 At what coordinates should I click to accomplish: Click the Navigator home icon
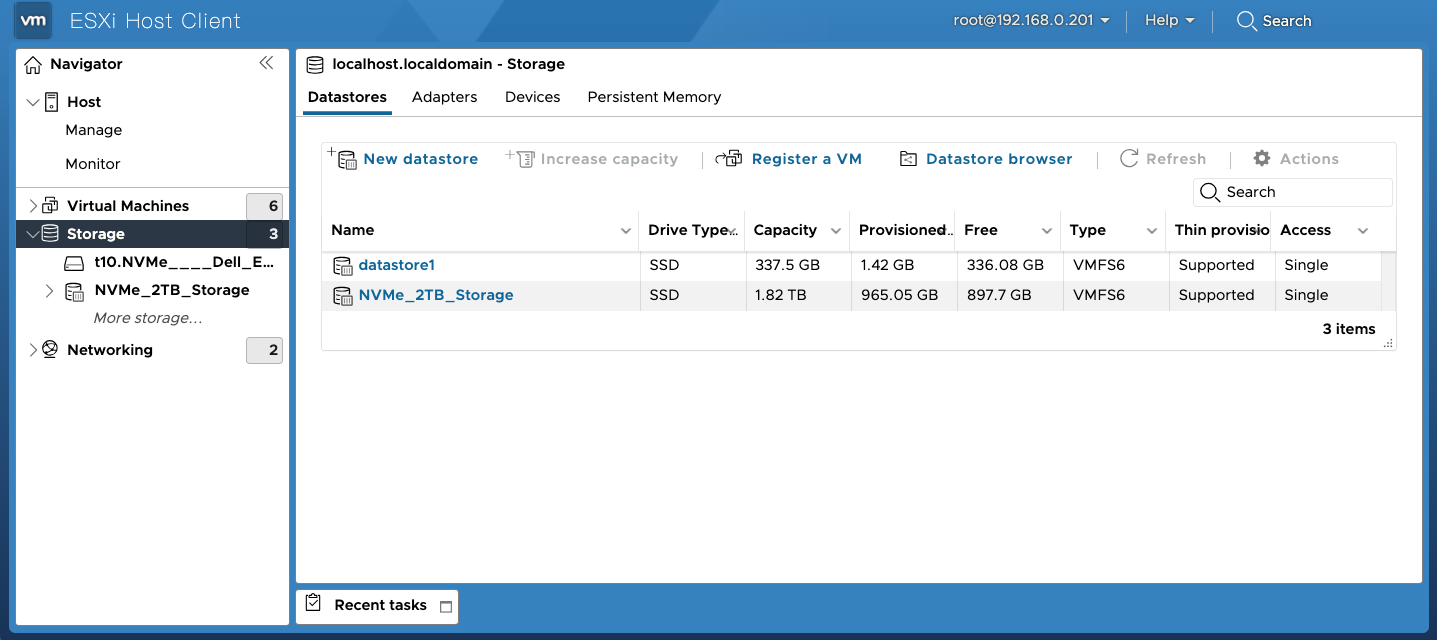pyautogui.click(x=33, y=64)
